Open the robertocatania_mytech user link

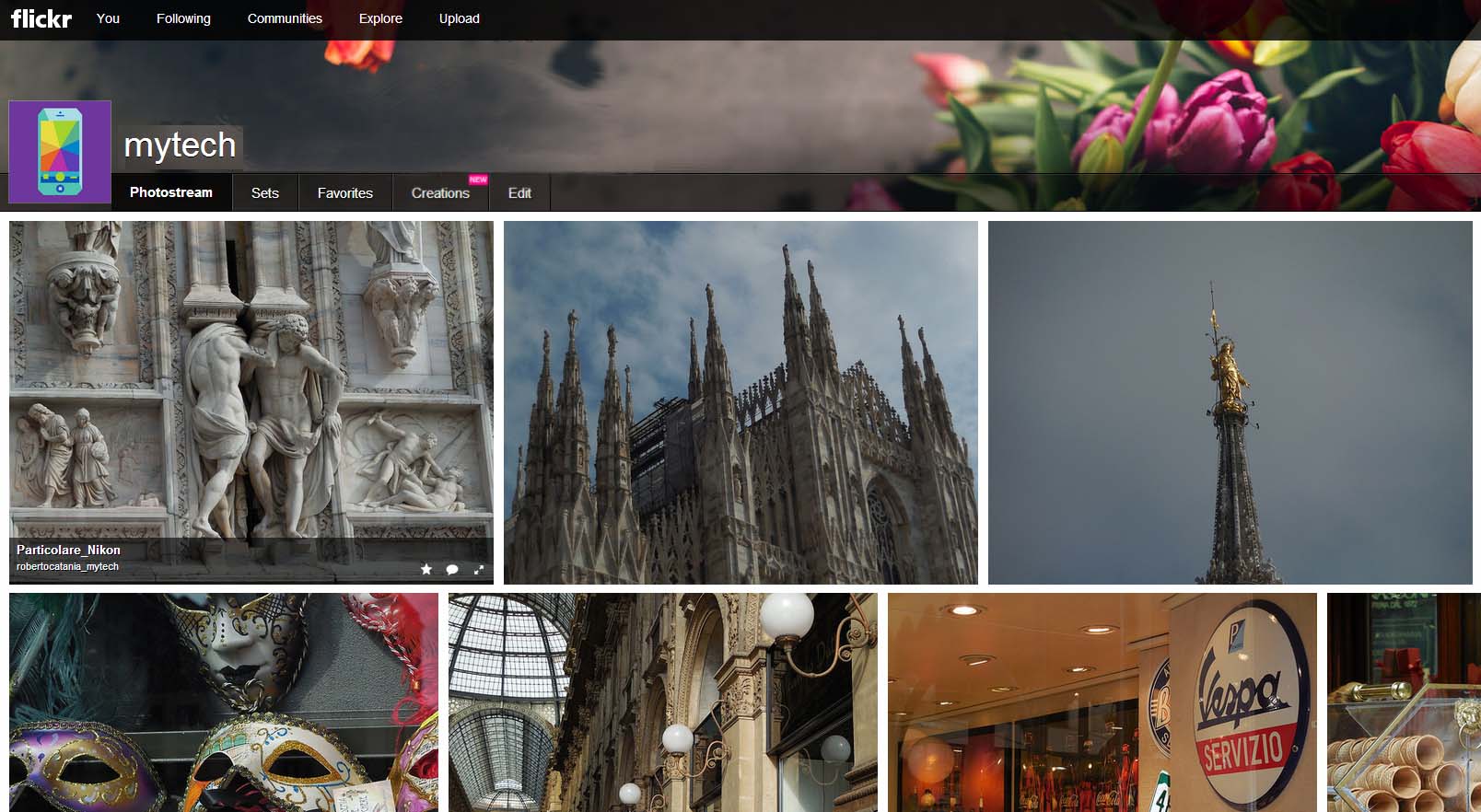(x=67, y=566)
